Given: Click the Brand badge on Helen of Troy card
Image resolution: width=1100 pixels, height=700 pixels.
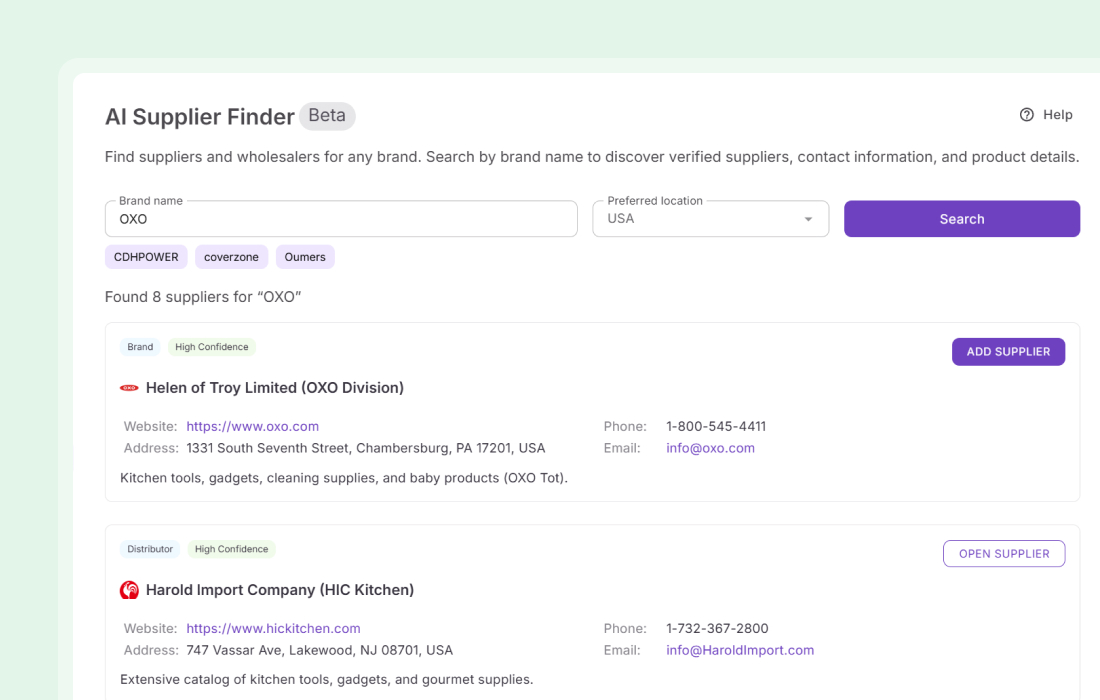Looking at the screenshot, I should (140, 346).
